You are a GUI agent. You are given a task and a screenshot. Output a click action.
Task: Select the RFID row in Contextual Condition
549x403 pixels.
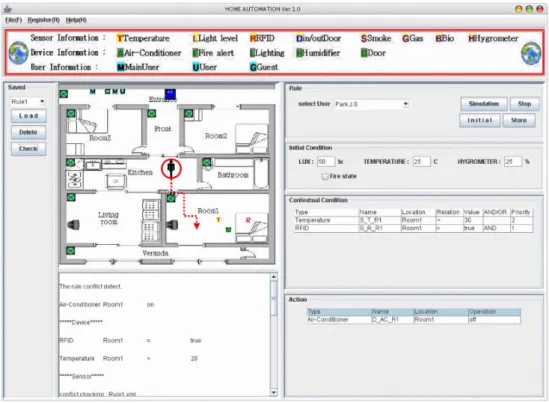(414, 228)
